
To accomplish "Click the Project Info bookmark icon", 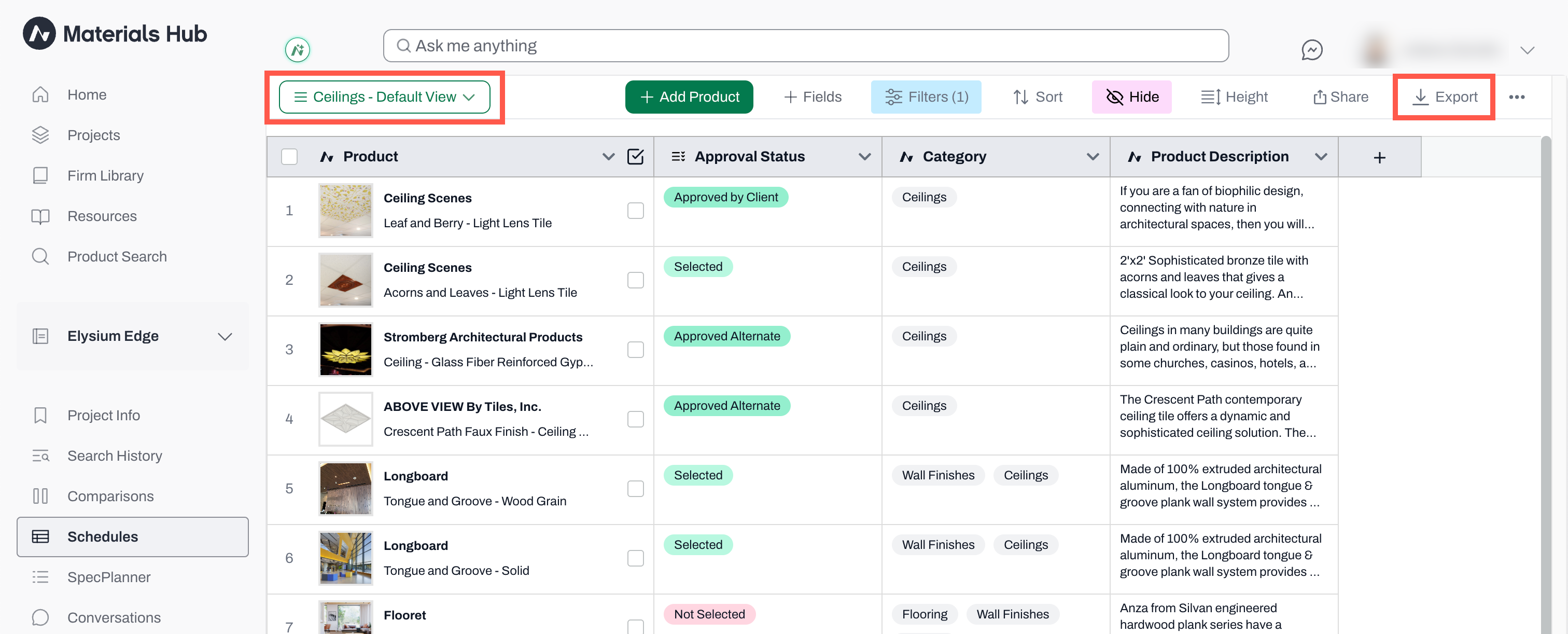I will 40,416.
